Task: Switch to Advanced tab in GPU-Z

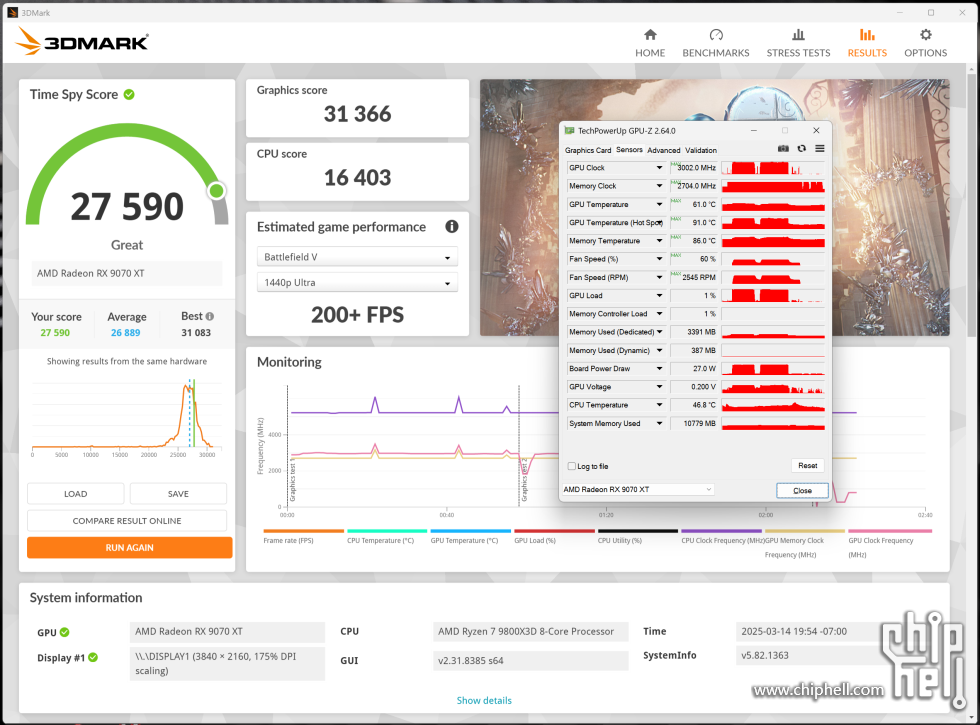Action: (664, 150)
